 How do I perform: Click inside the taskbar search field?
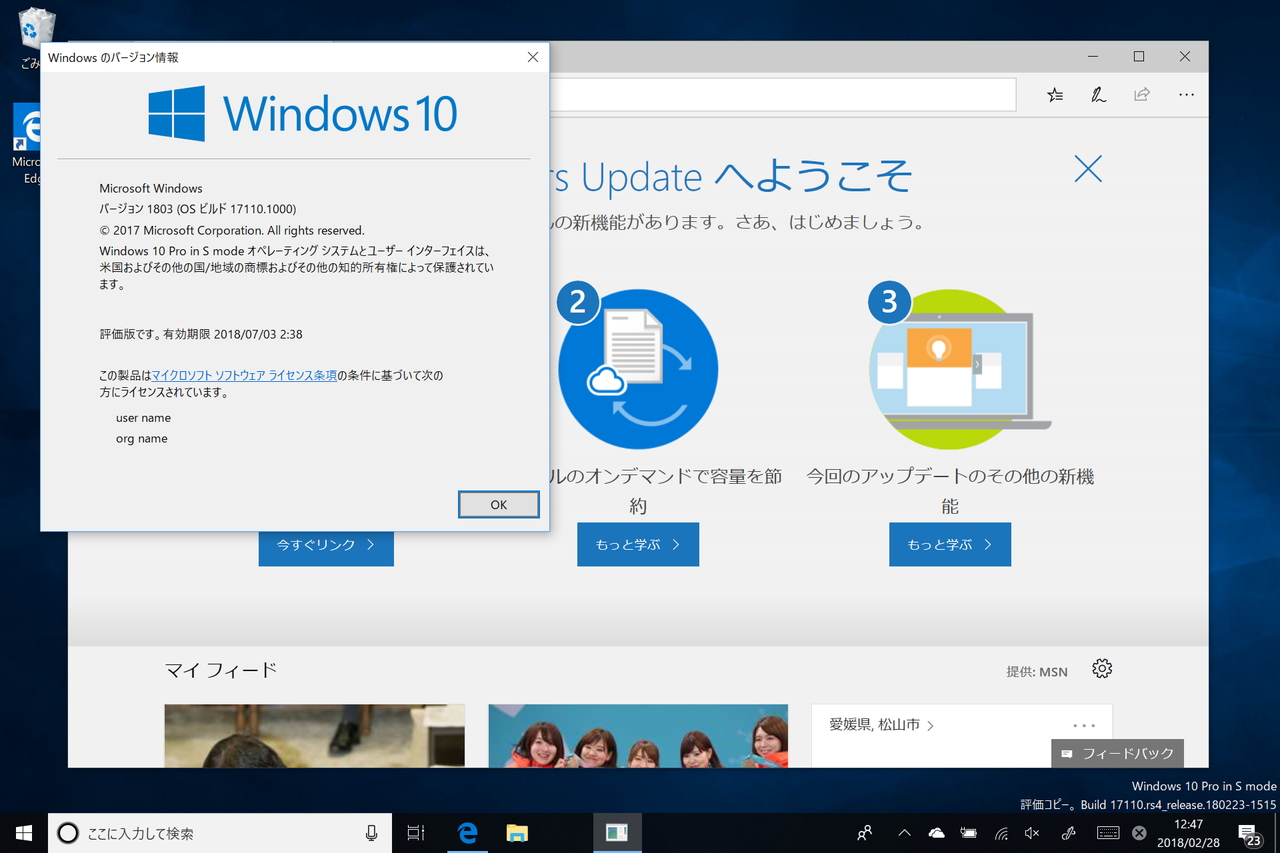tap(200, 832)
